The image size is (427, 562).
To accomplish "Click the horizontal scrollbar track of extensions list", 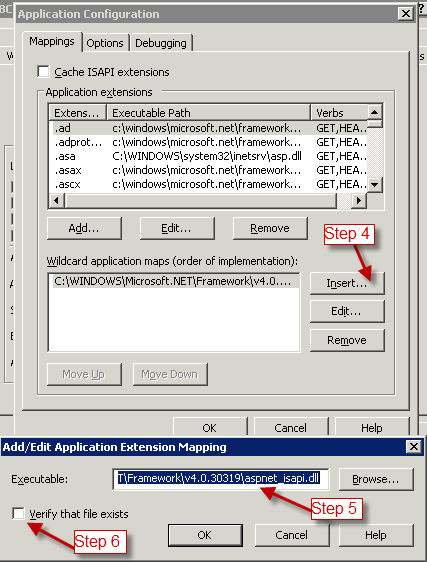I will 200,200.
